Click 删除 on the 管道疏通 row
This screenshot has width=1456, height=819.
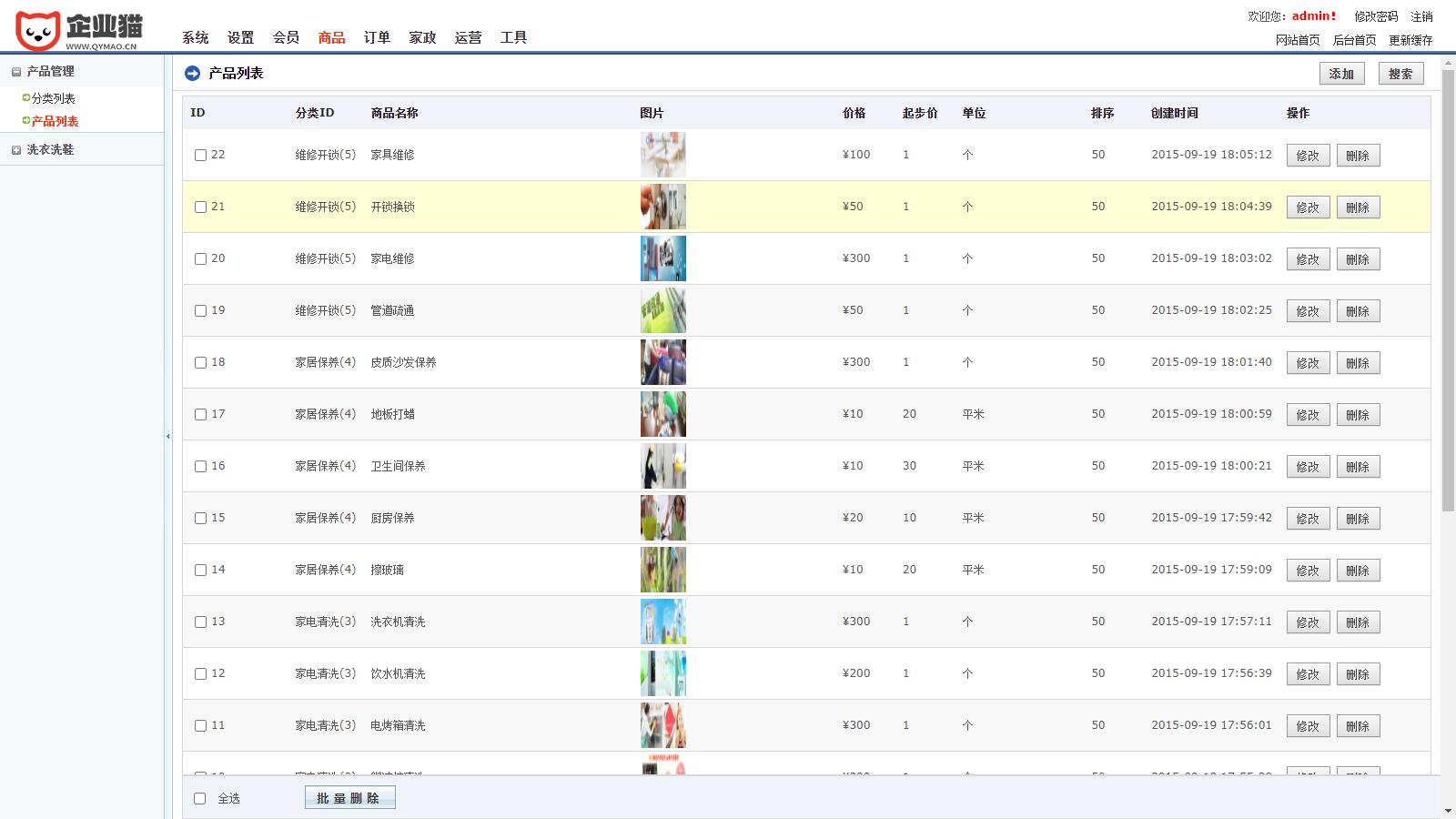(x=1359, y=310)
